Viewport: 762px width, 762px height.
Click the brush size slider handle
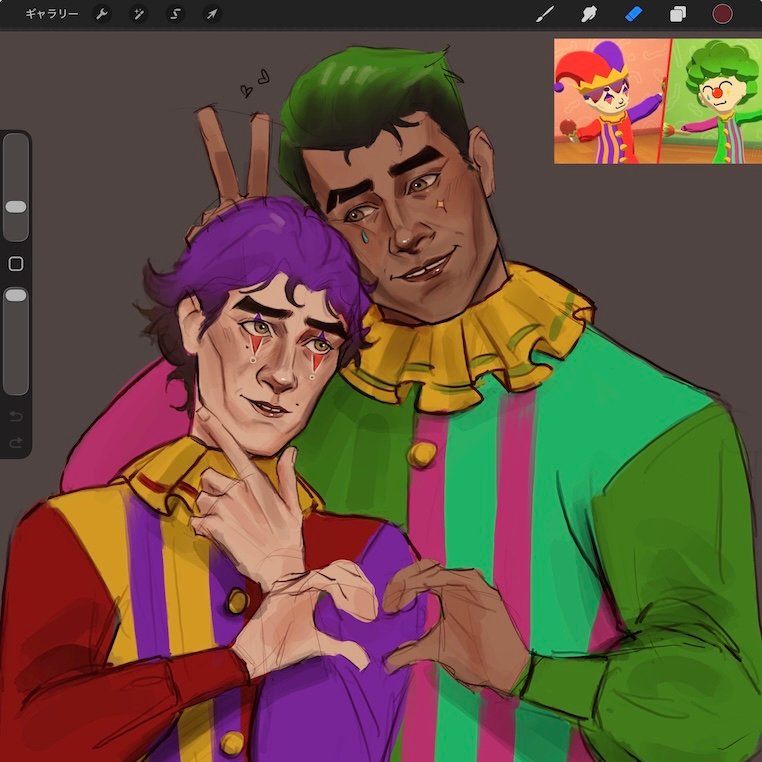(x=16, y=207)
